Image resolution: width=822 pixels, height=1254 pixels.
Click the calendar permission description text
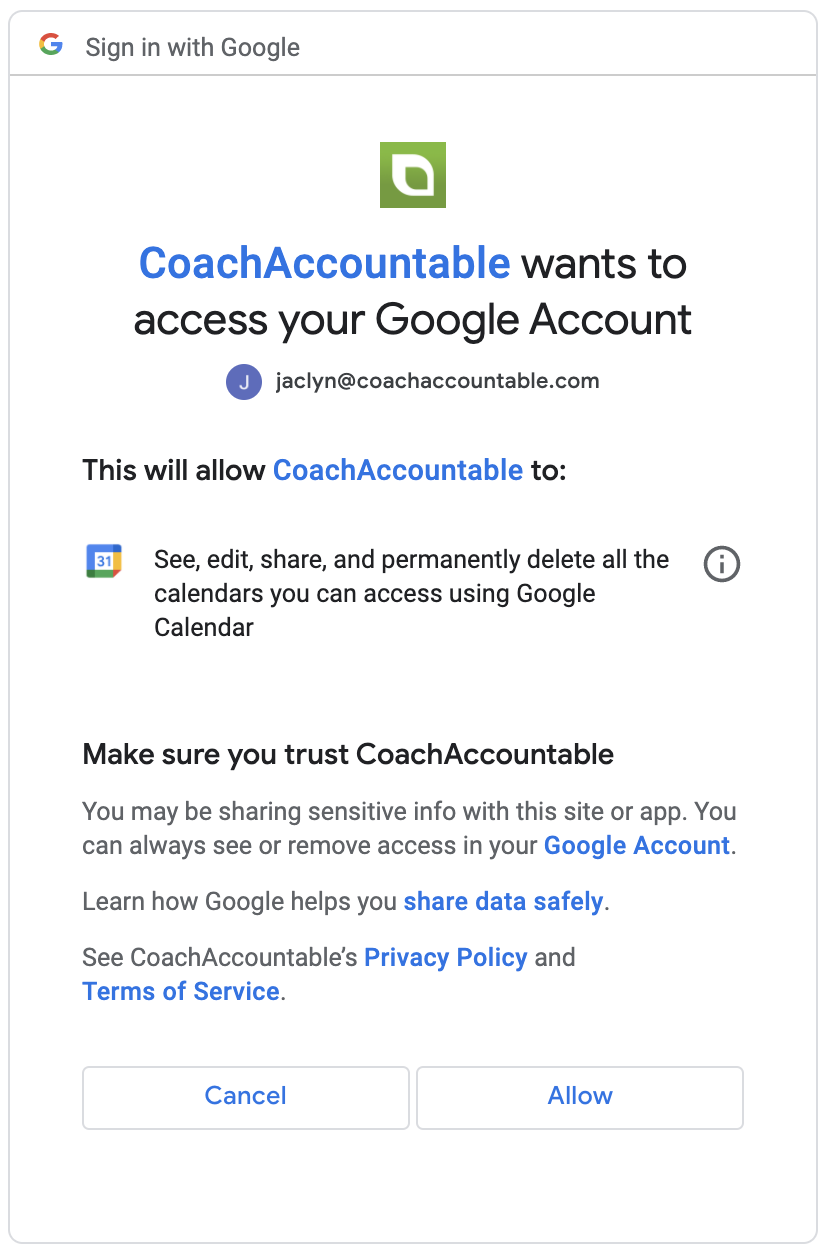411,593
